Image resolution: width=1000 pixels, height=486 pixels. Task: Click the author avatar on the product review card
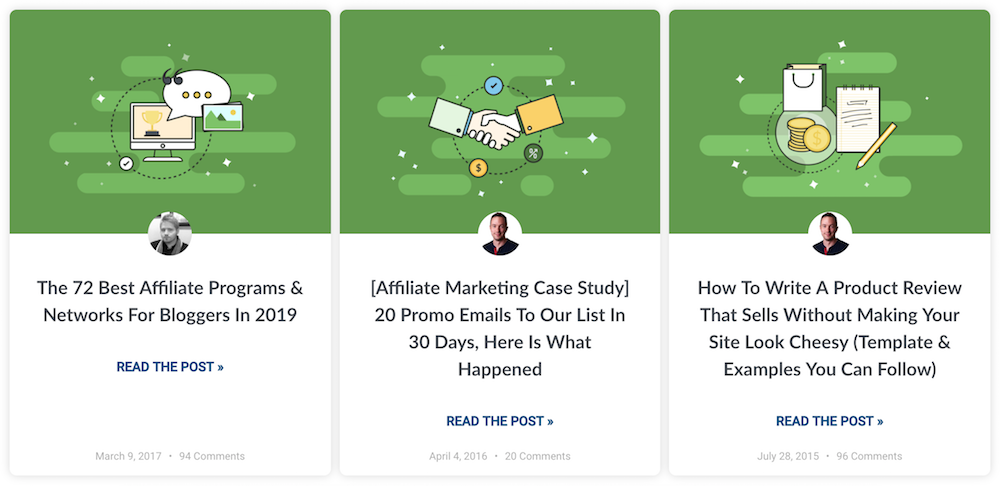tap(829, 234)
